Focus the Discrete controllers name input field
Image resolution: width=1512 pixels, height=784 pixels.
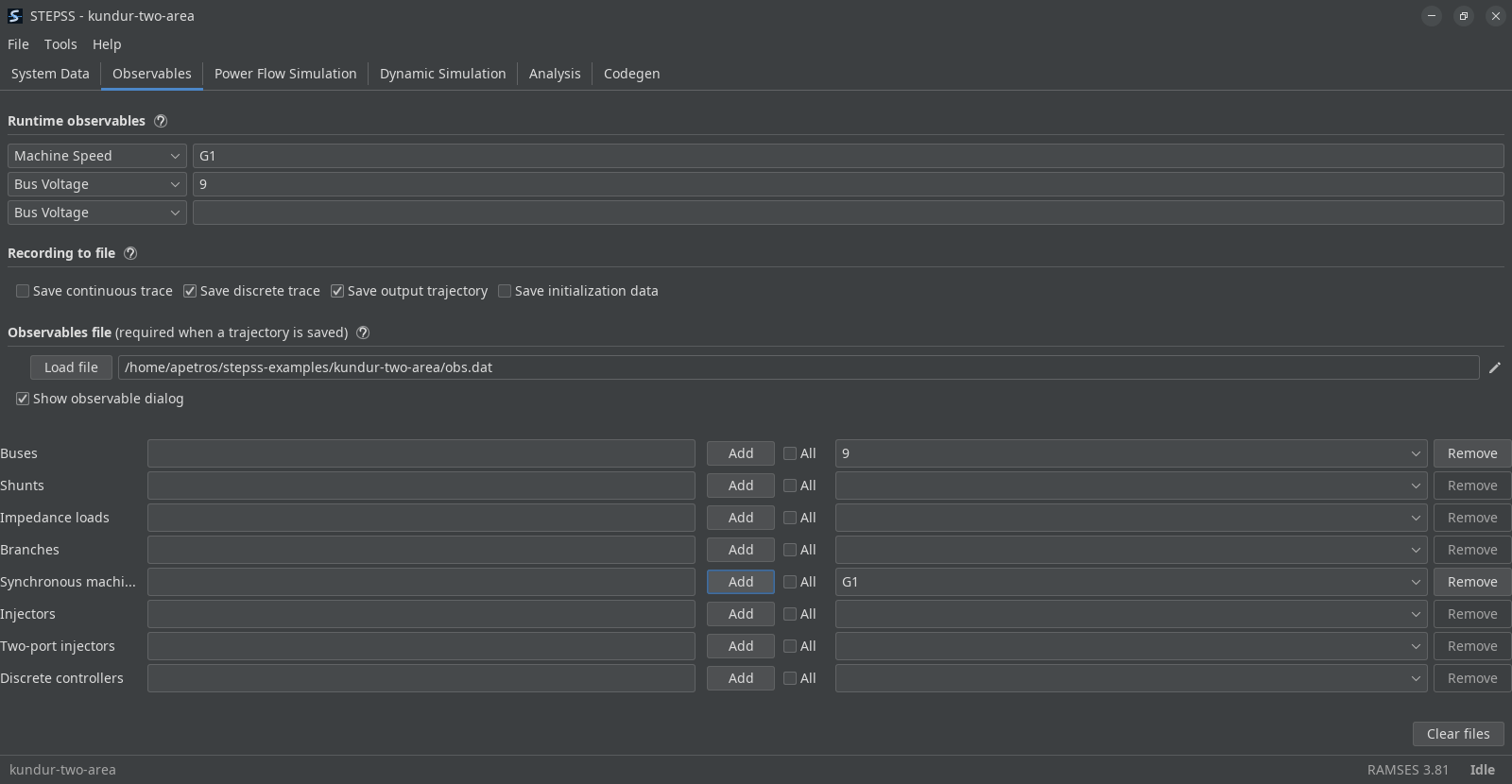[x=421, y=678]
